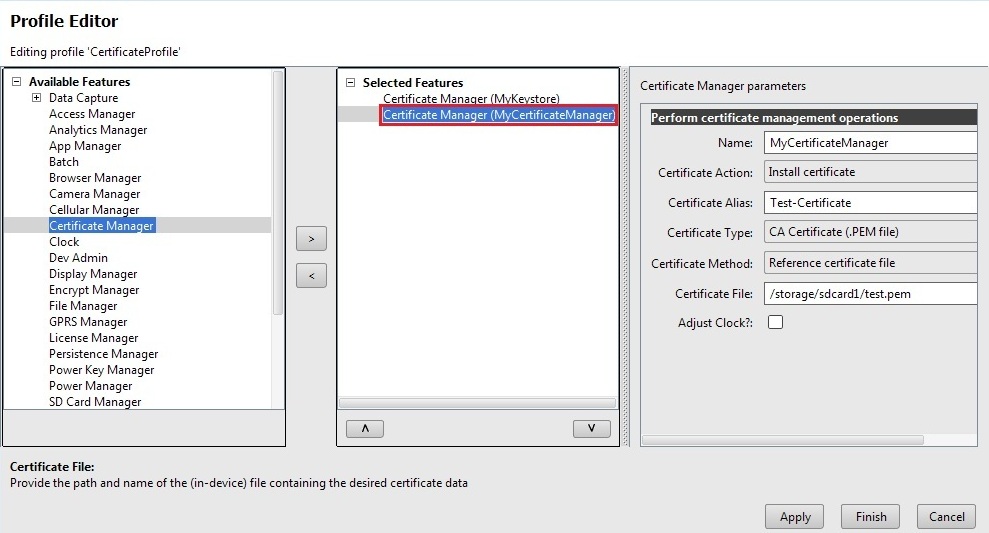Cancel the Profile Editor dialog

(x=946, y=517)
